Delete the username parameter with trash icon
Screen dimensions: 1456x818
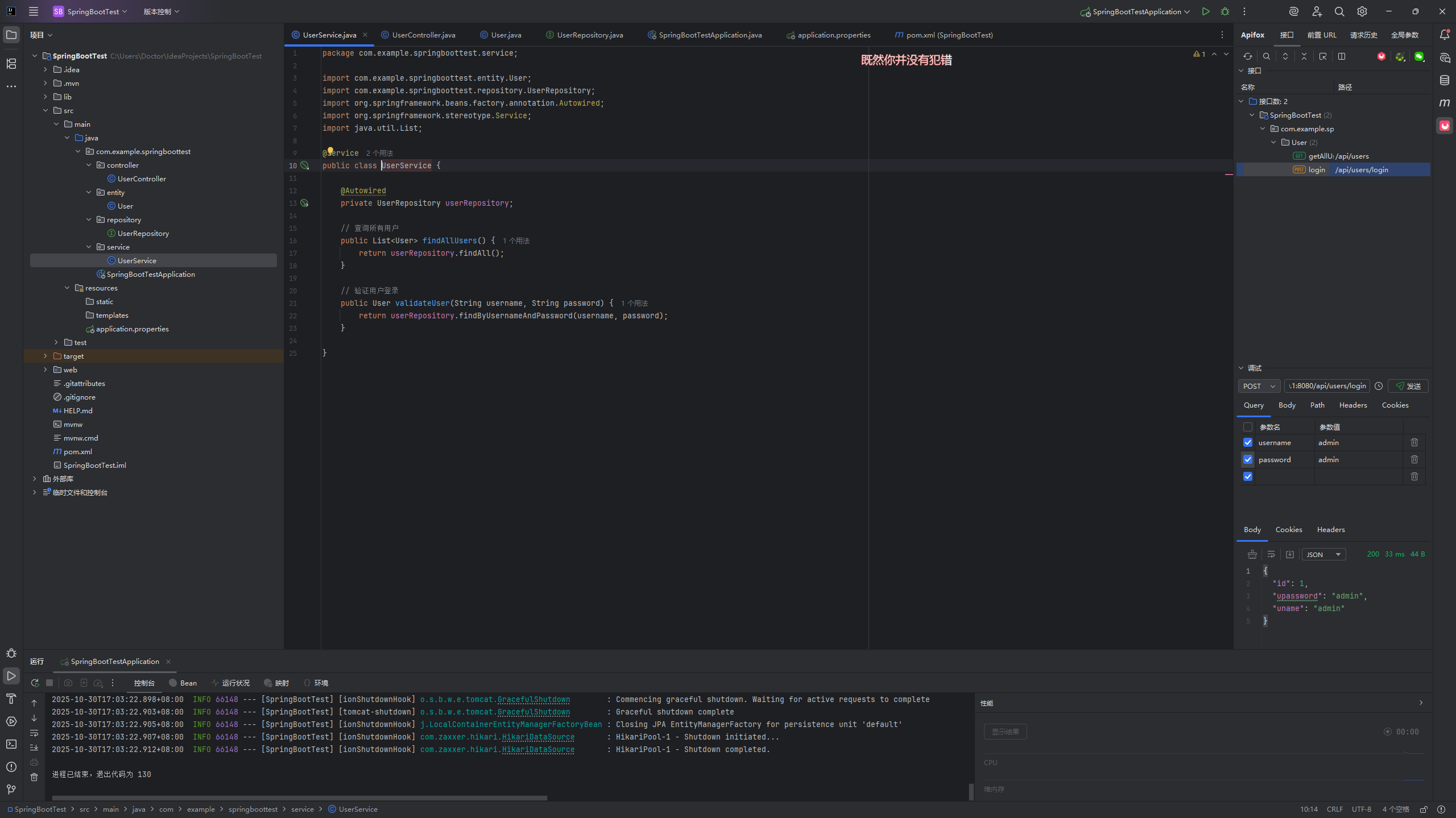[x=1414, y=442]
